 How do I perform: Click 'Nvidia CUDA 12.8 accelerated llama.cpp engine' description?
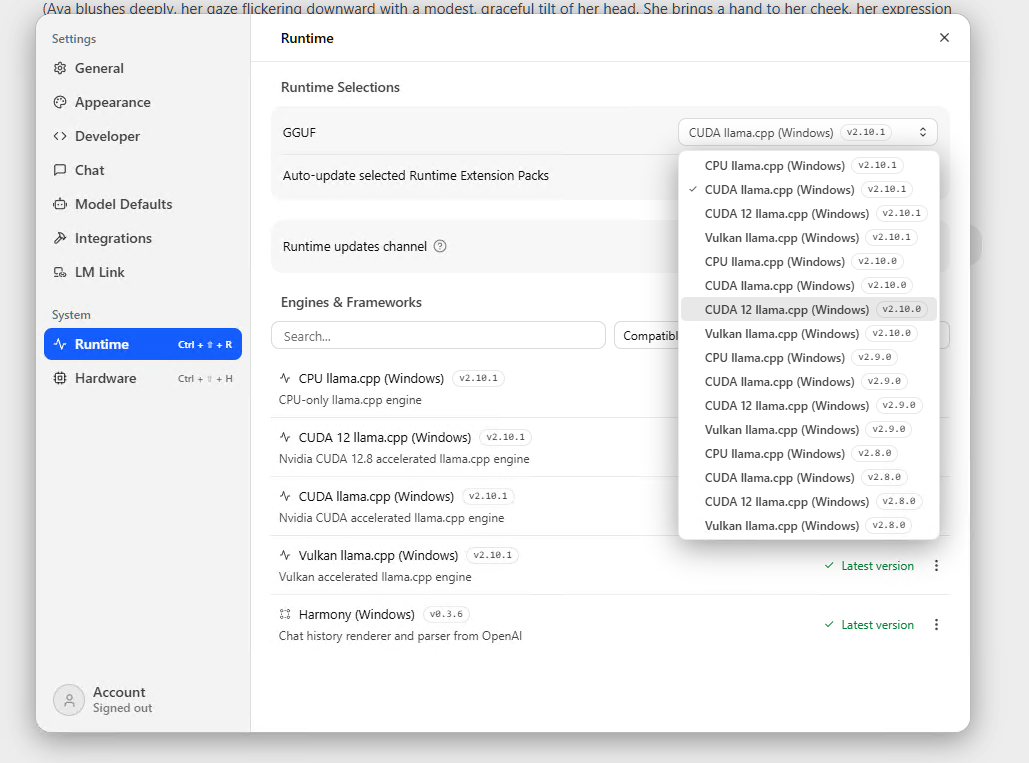coord(404,459)
